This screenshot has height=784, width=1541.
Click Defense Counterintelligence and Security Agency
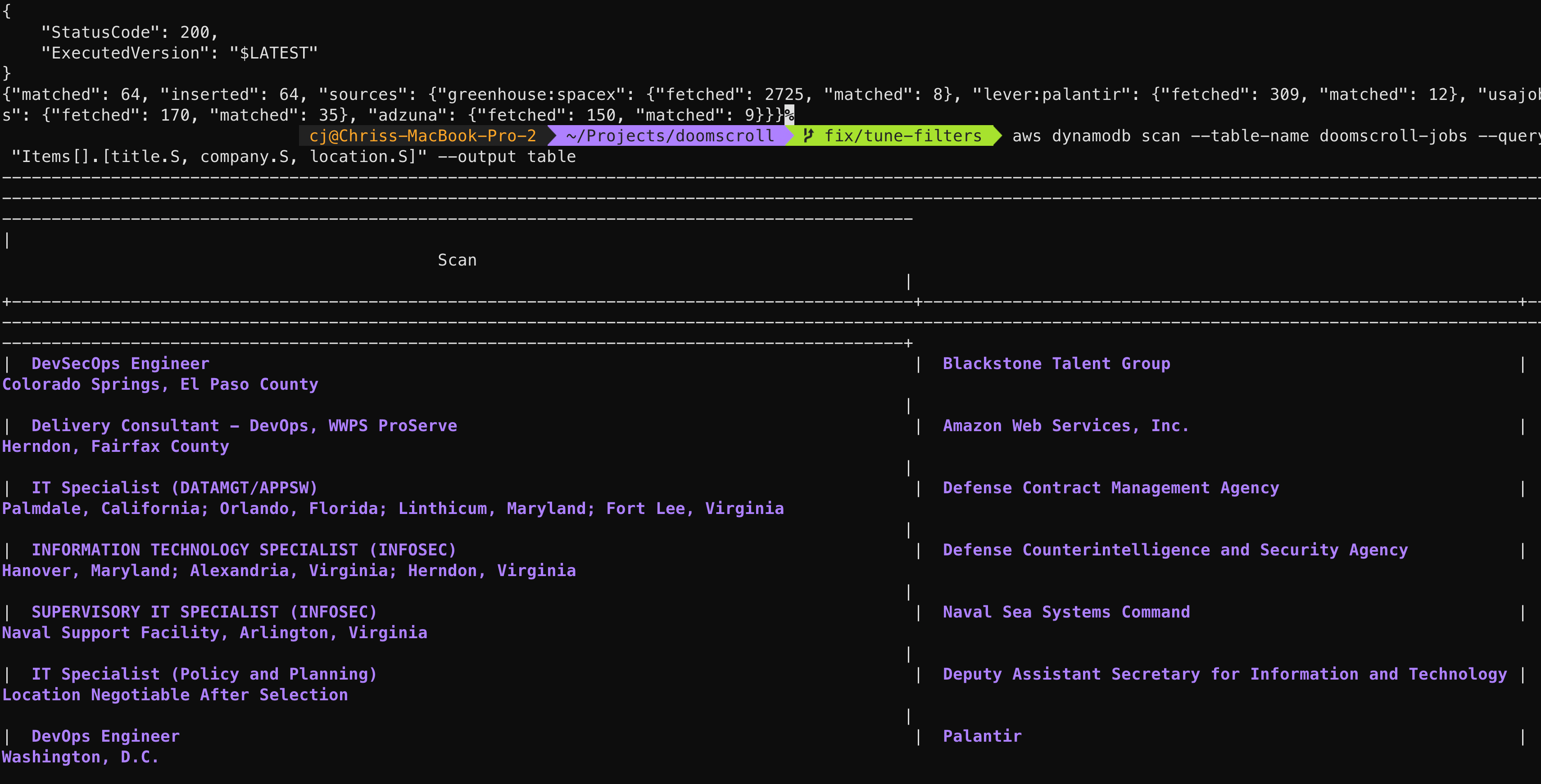point(1175,550)
